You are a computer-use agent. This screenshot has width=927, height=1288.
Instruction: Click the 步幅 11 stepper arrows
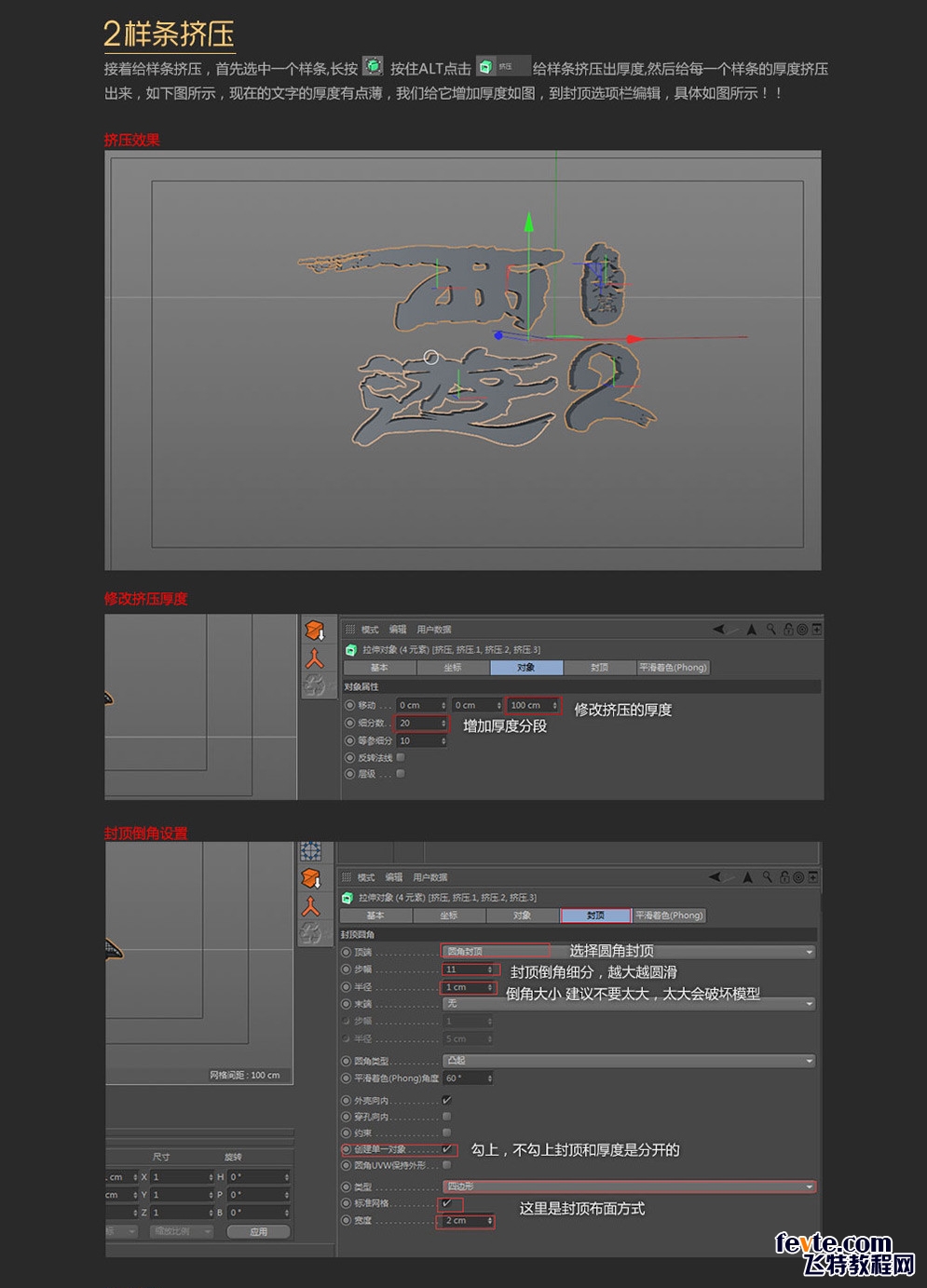coord(490,969)
